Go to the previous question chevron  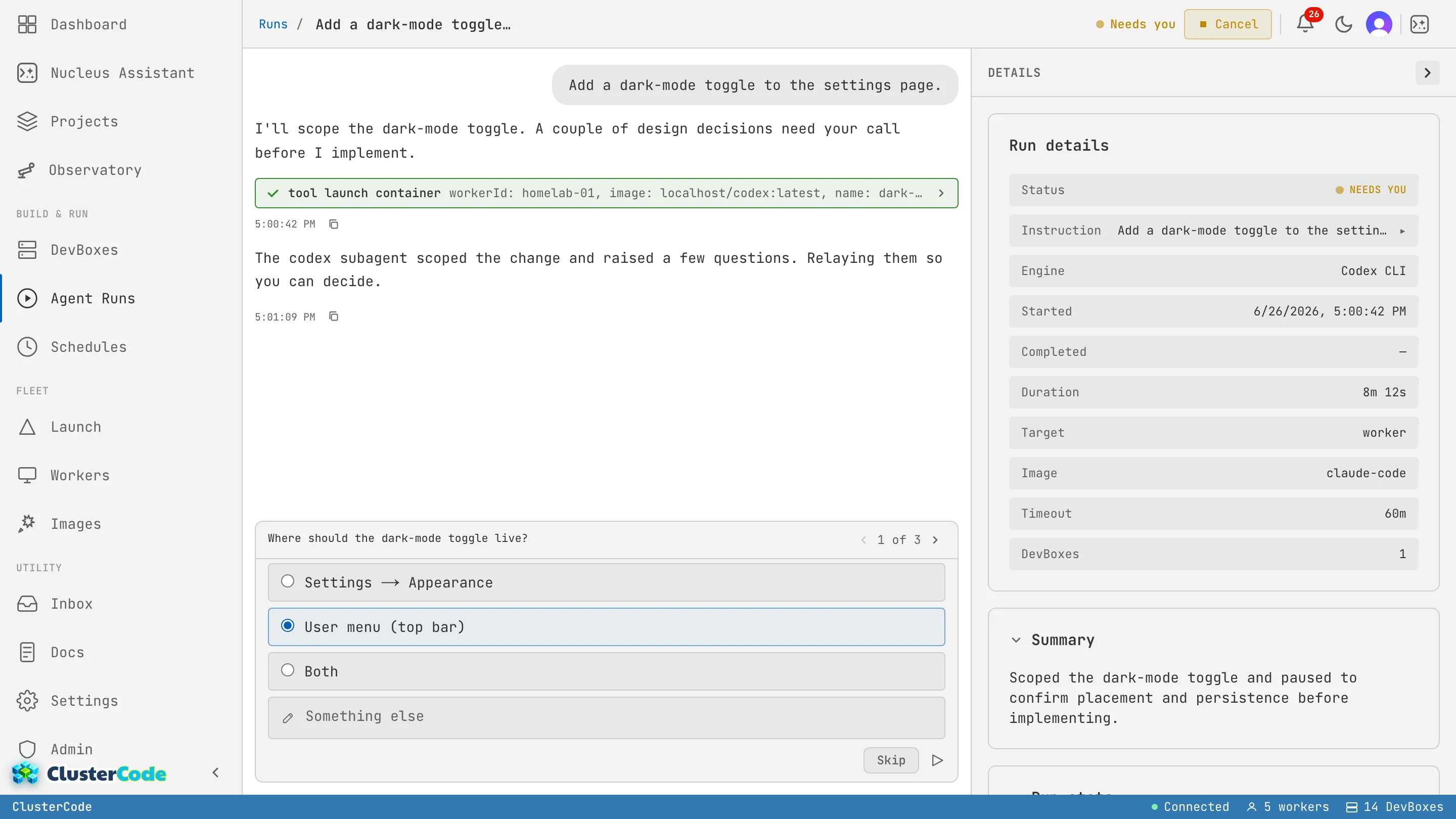(x=863, y=540)
